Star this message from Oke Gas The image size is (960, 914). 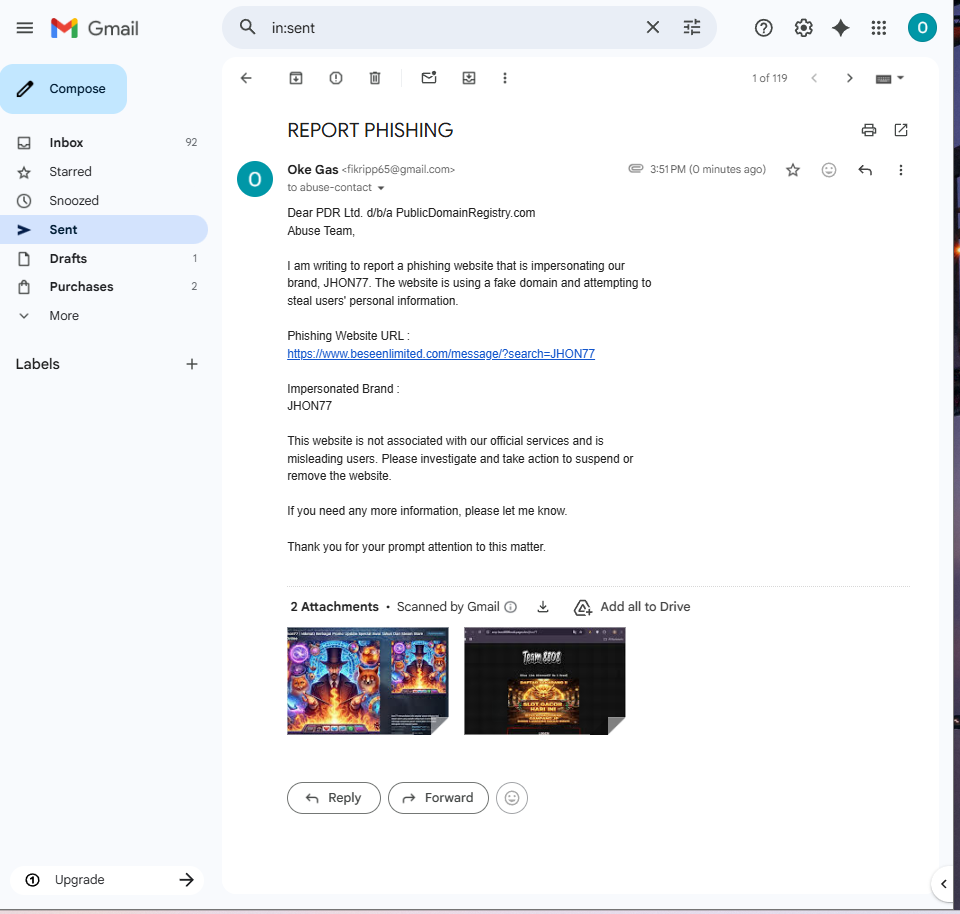[x=793, y=170]
